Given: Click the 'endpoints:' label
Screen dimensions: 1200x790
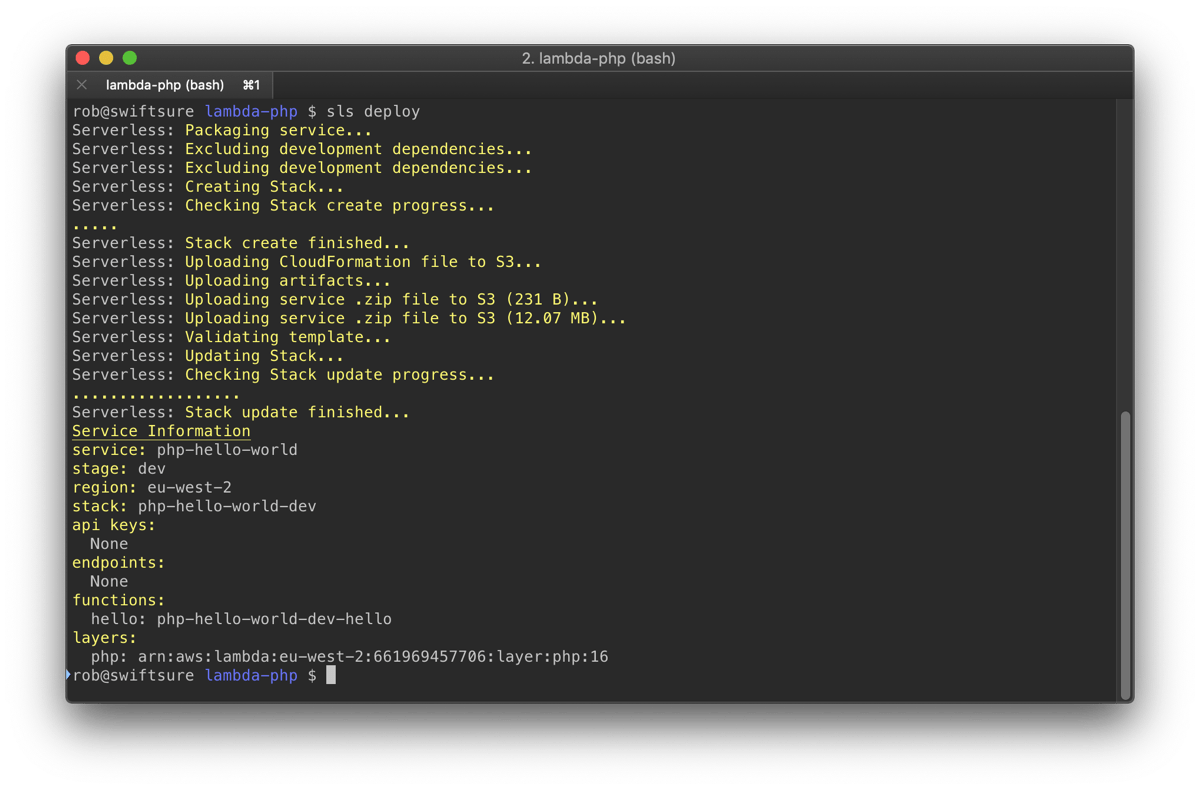Looking at the screenshot, I should [x=119, y=563].
